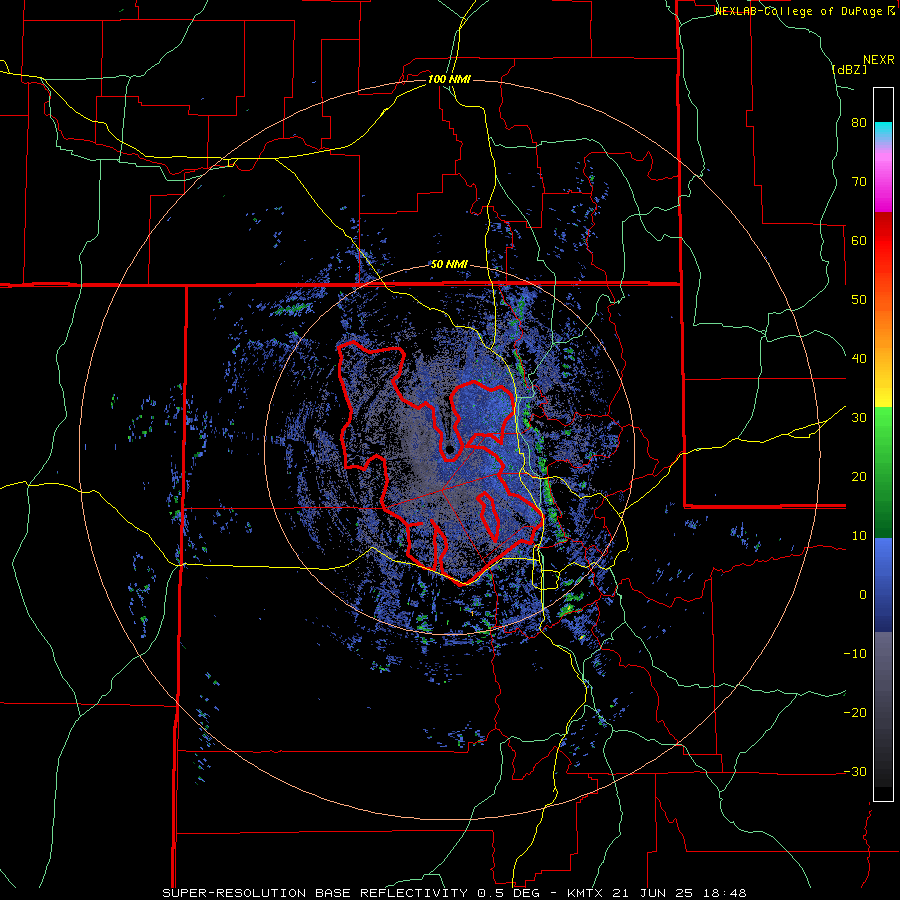Click the 0 value on the dBZ scale
Image resolution: width=900 pixels, height=900 pixels.
click(x=863, y=595)
